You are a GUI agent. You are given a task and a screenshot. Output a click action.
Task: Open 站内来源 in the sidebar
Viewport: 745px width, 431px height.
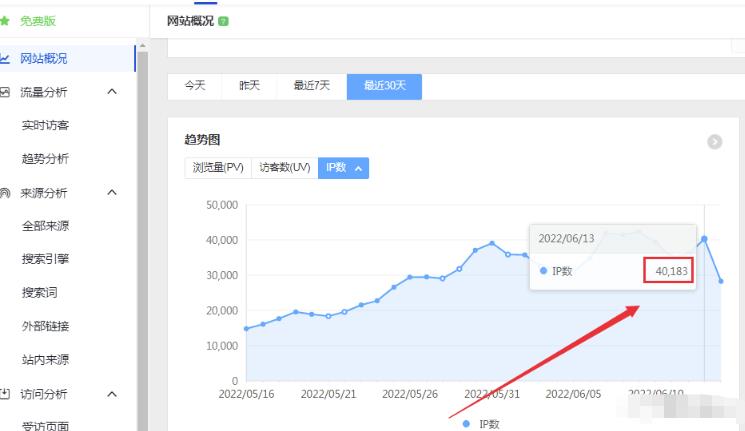(45, 360)
